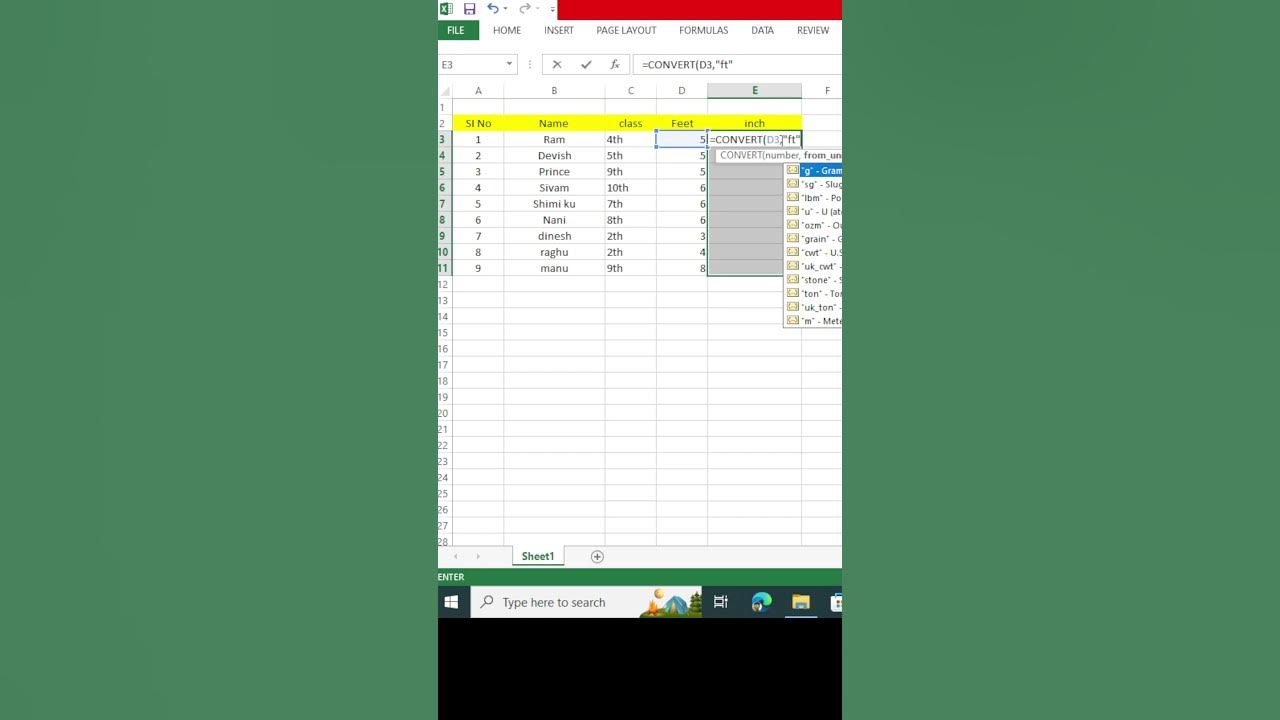1280x720 pixels.
Task: Select the Sheet1 worksheet tab
Action: tap(537, 556)
